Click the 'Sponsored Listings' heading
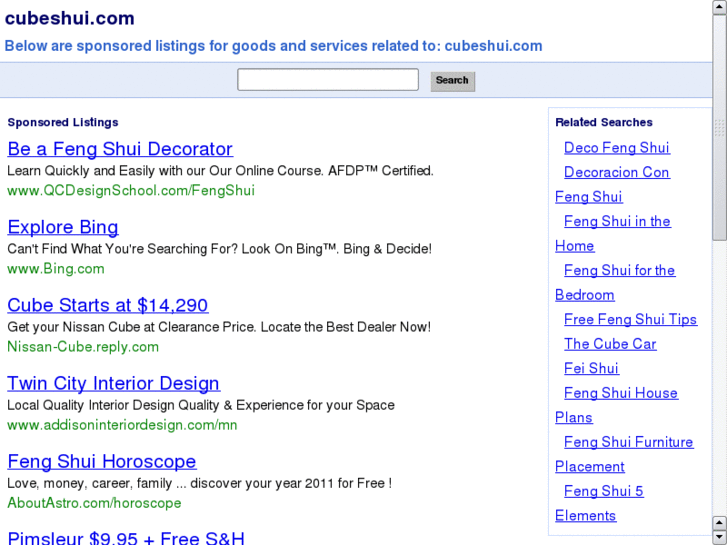The width and height of the screenshot is (727, 545). 63,122
